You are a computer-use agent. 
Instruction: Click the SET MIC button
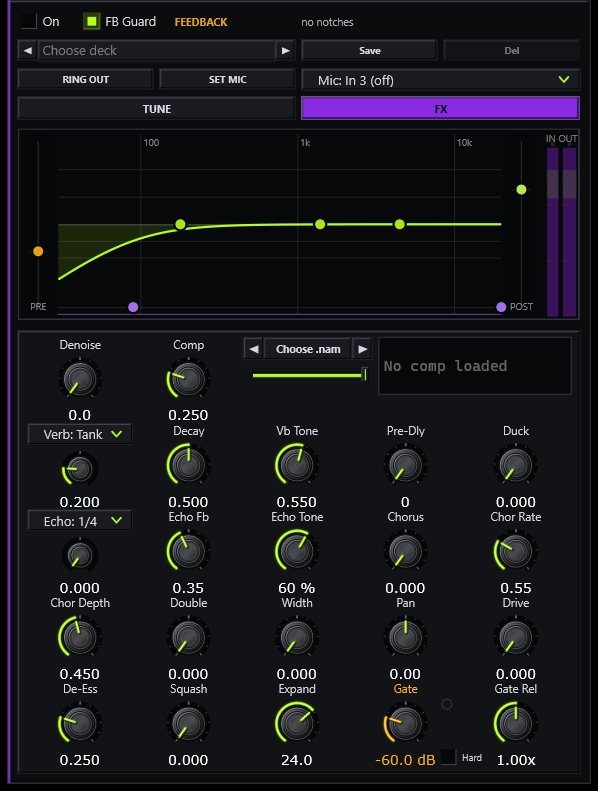(x=227, y=79)
